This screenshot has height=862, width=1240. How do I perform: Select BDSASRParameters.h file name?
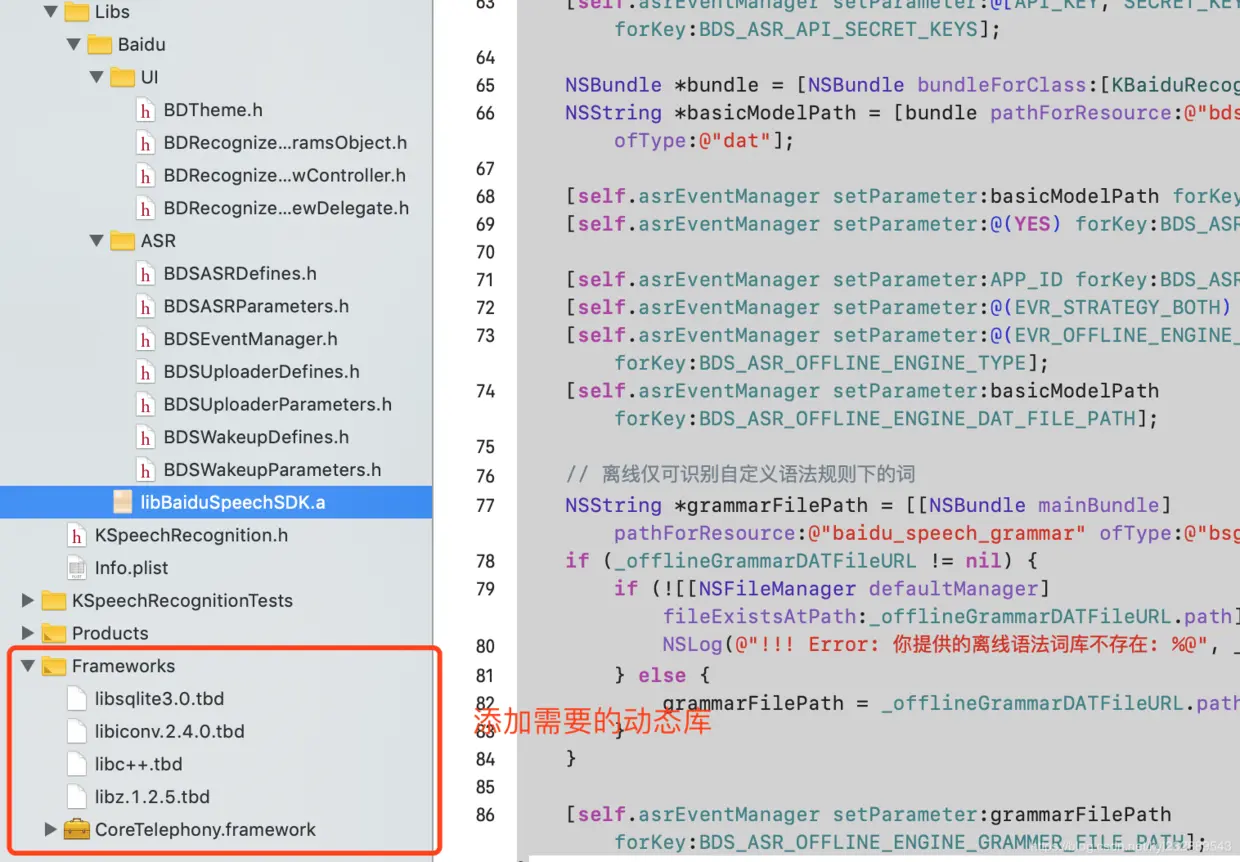(x=256, y=307)
